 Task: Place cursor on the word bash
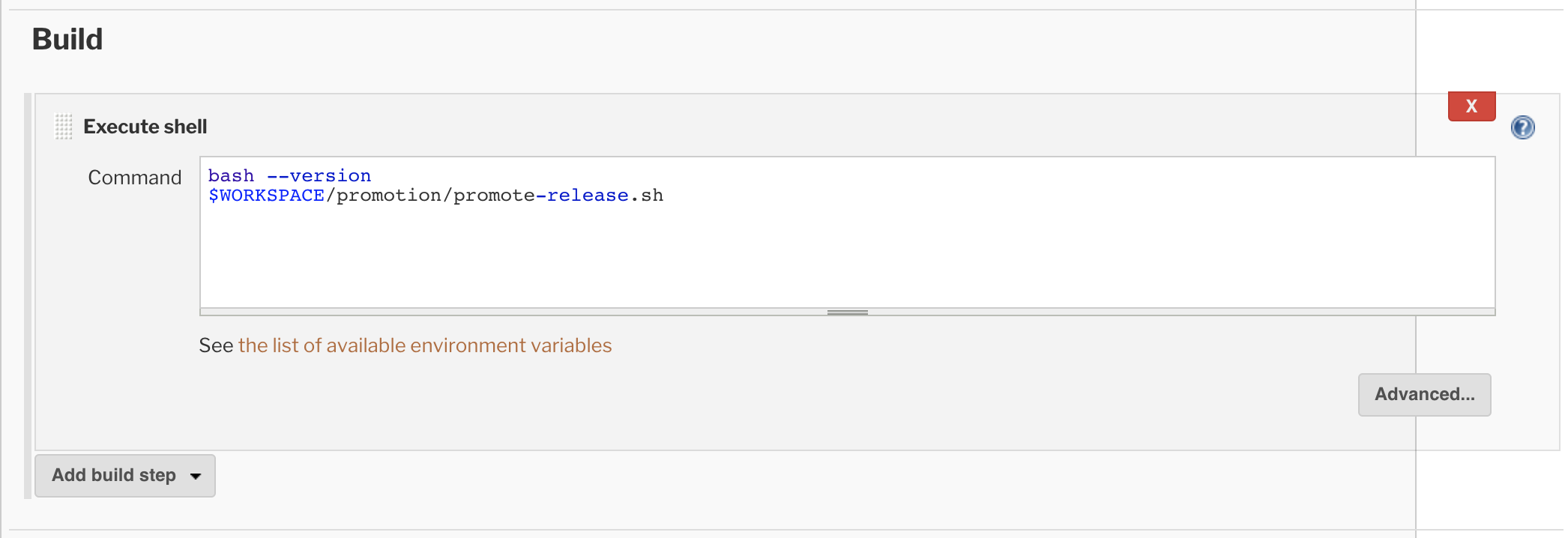point(231,176)
